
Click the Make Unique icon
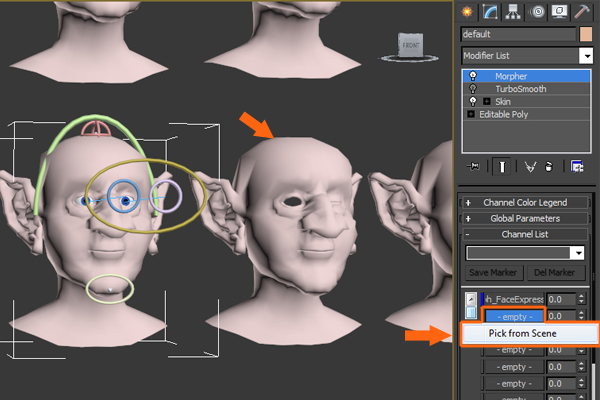530,167
